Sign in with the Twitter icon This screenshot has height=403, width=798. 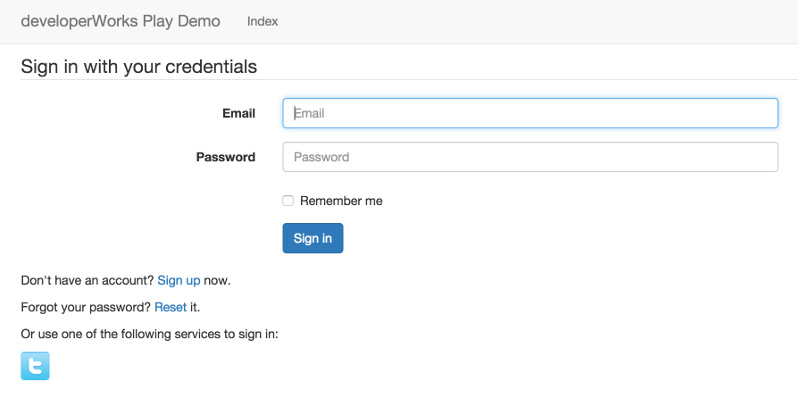35,366
